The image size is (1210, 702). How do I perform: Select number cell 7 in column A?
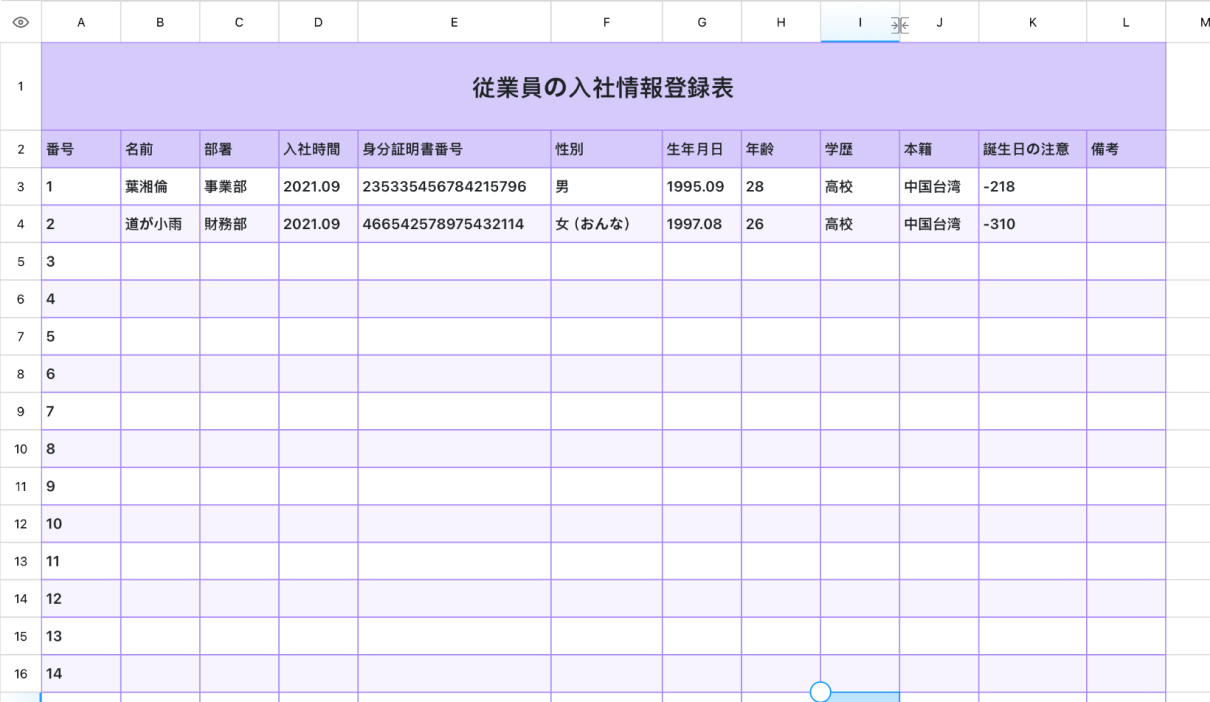pos(81,411)
